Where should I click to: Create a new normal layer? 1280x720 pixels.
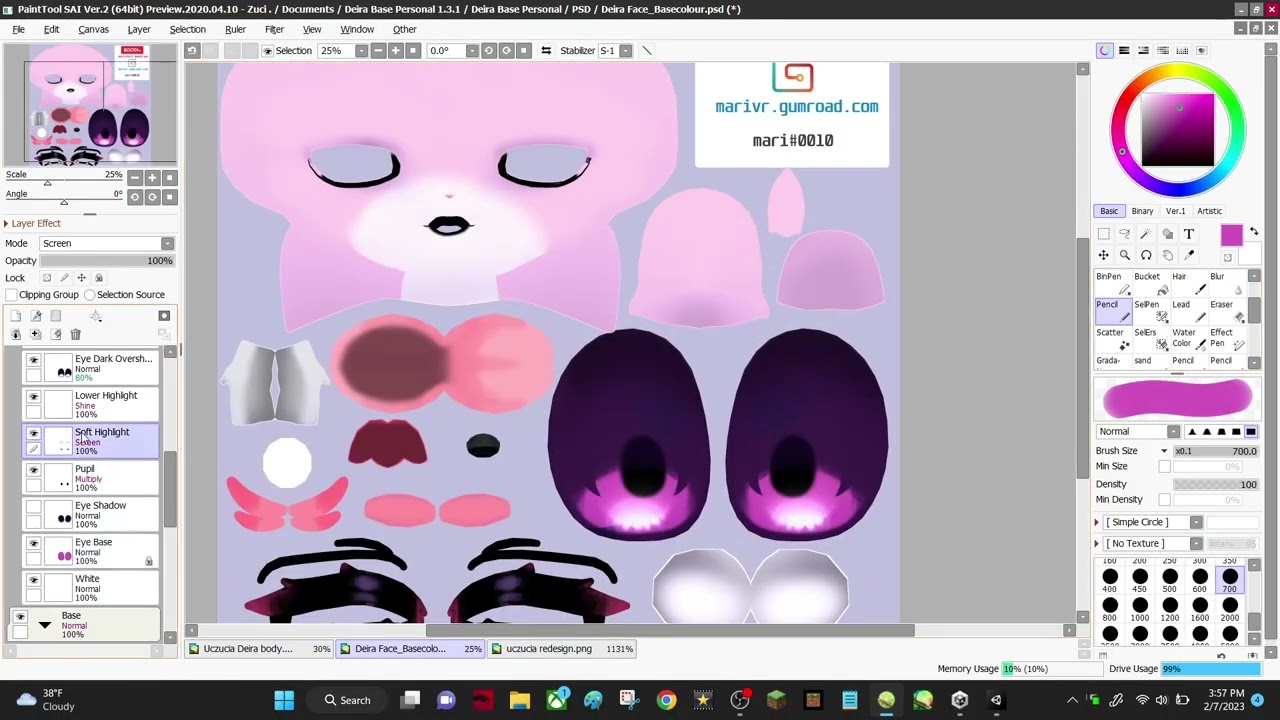[15, 316]
